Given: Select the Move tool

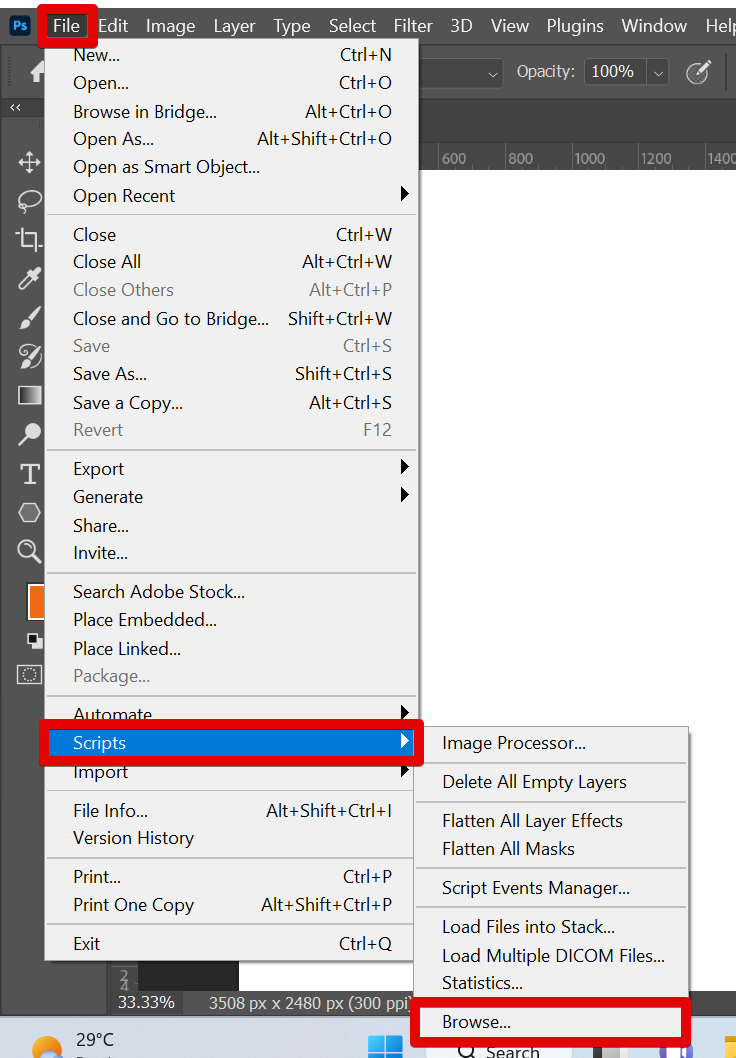Looking at the screenshot, I should [x=29, y=163].
